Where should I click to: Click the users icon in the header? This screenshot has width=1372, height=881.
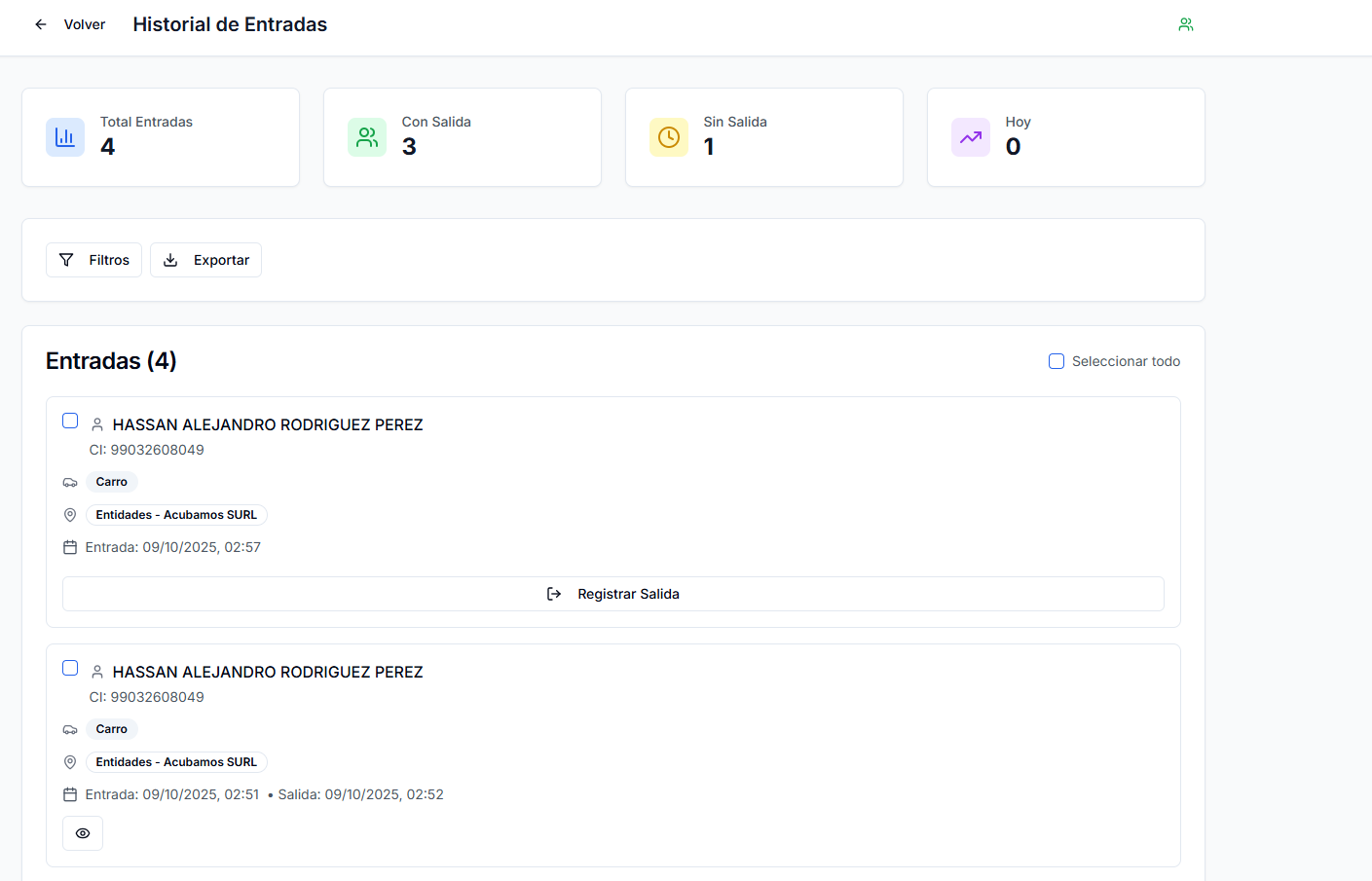coord(1185,24)
